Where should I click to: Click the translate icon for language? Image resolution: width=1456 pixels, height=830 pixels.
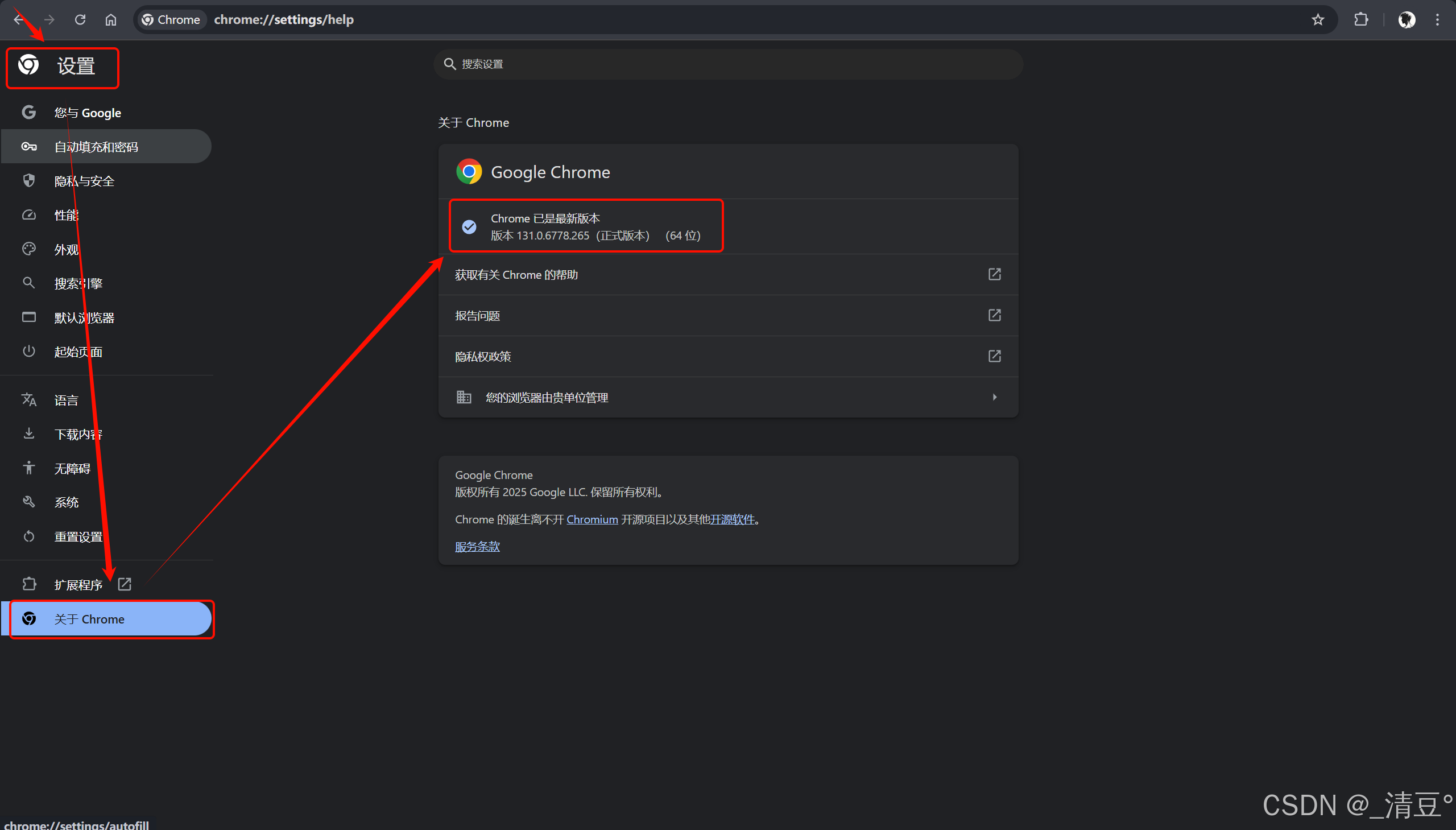click(x=29, y=399)
